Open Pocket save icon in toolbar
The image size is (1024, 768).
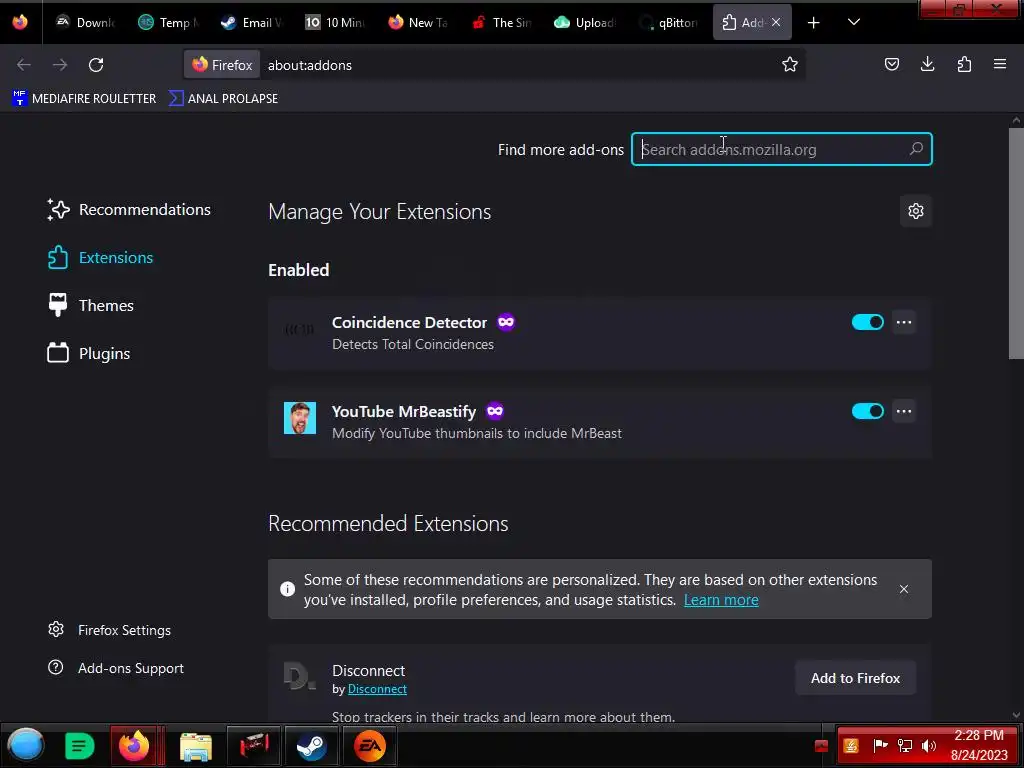[891, 64]
